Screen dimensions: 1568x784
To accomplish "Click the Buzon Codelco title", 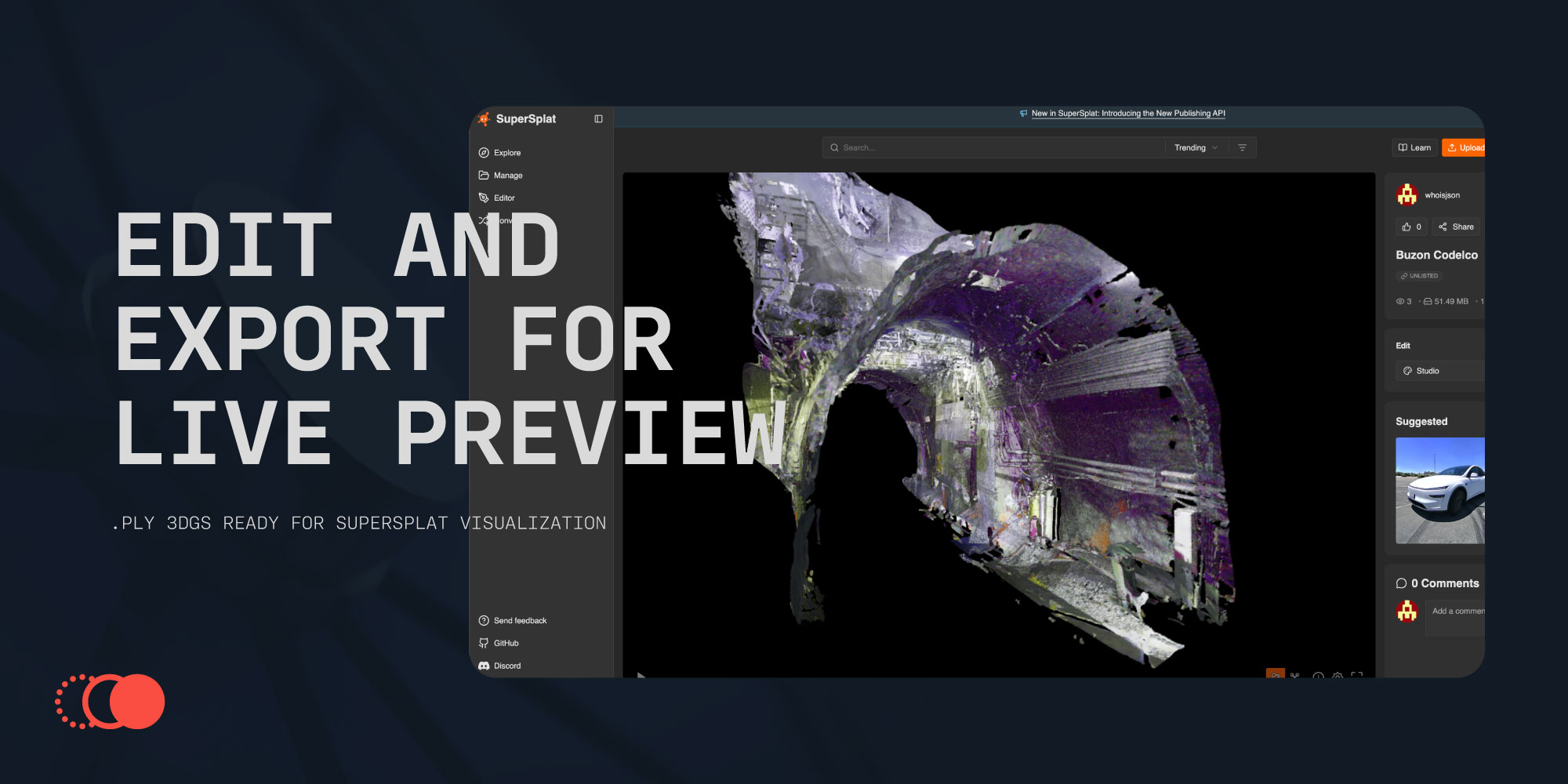I will 1437,255.
